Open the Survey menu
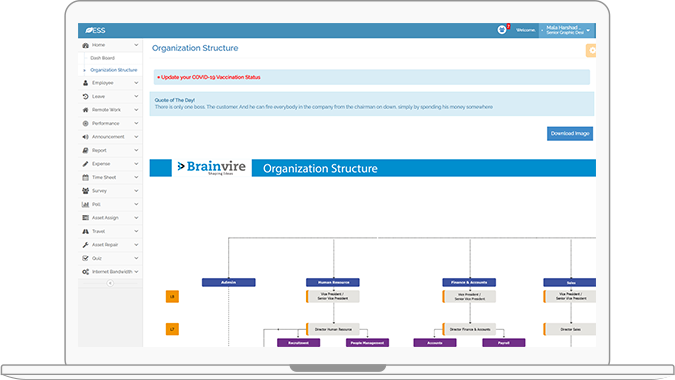The height and width of the screenshot is (380, 675). coord(110,191)
